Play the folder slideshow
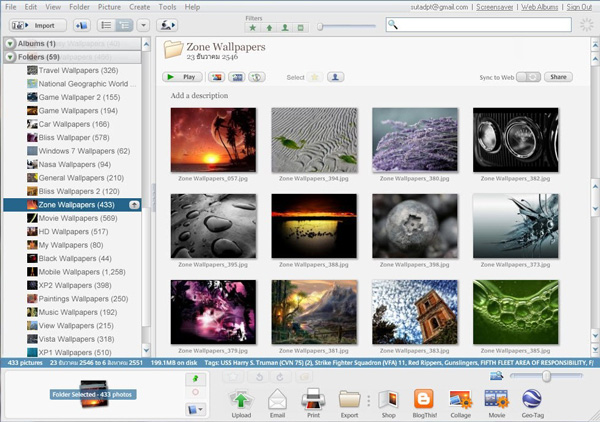This screenshot has height=422, width=600. pyautogui.click(x=183, y=77)
